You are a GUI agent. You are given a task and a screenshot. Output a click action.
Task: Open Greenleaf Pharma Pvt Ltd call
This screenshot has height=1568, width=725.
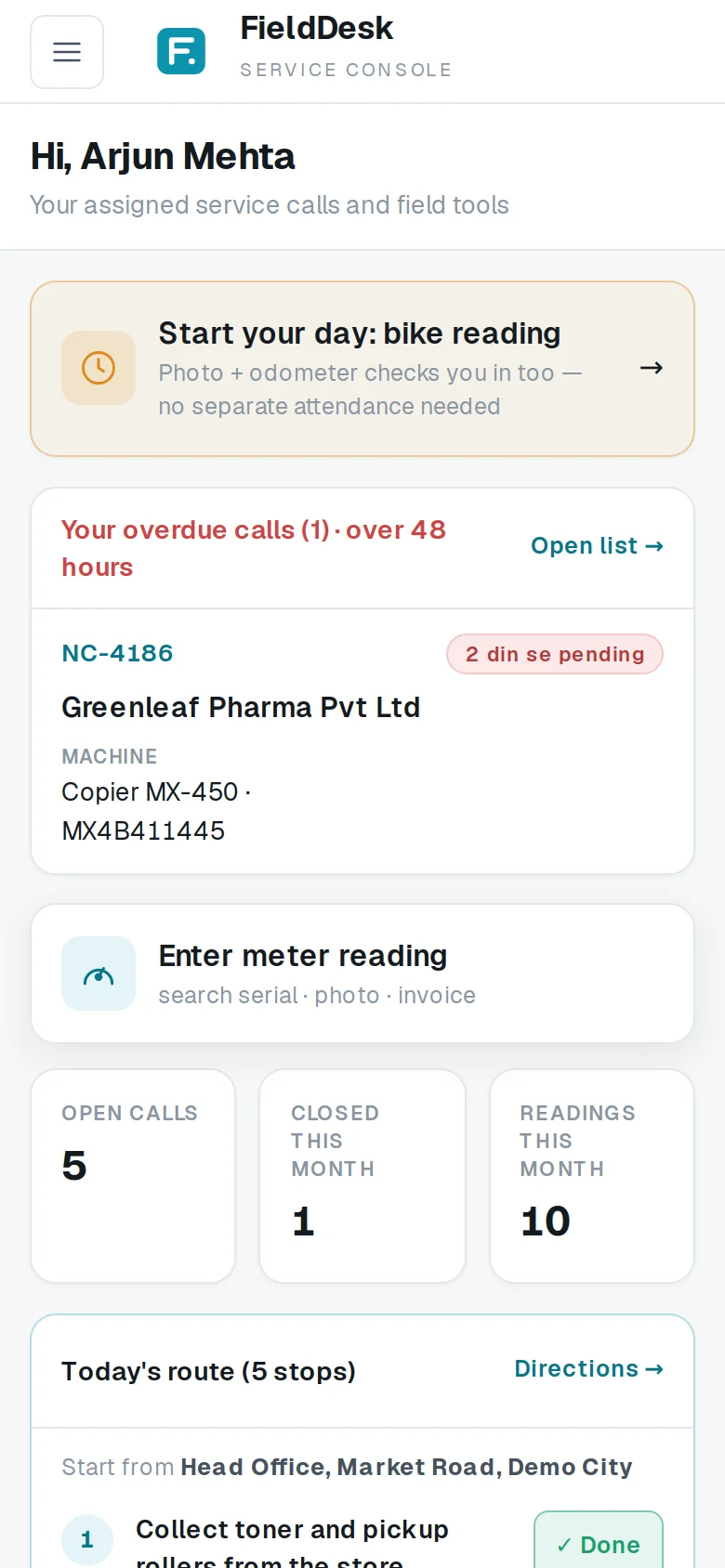(x=241, y=707)
